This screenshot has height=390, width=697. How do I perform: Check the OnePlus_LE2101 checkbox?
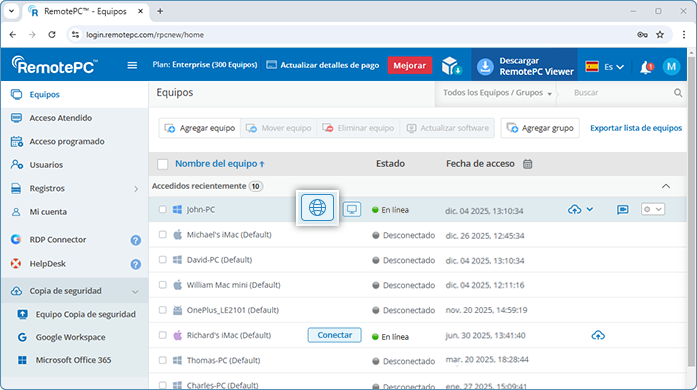click(163, 310)
